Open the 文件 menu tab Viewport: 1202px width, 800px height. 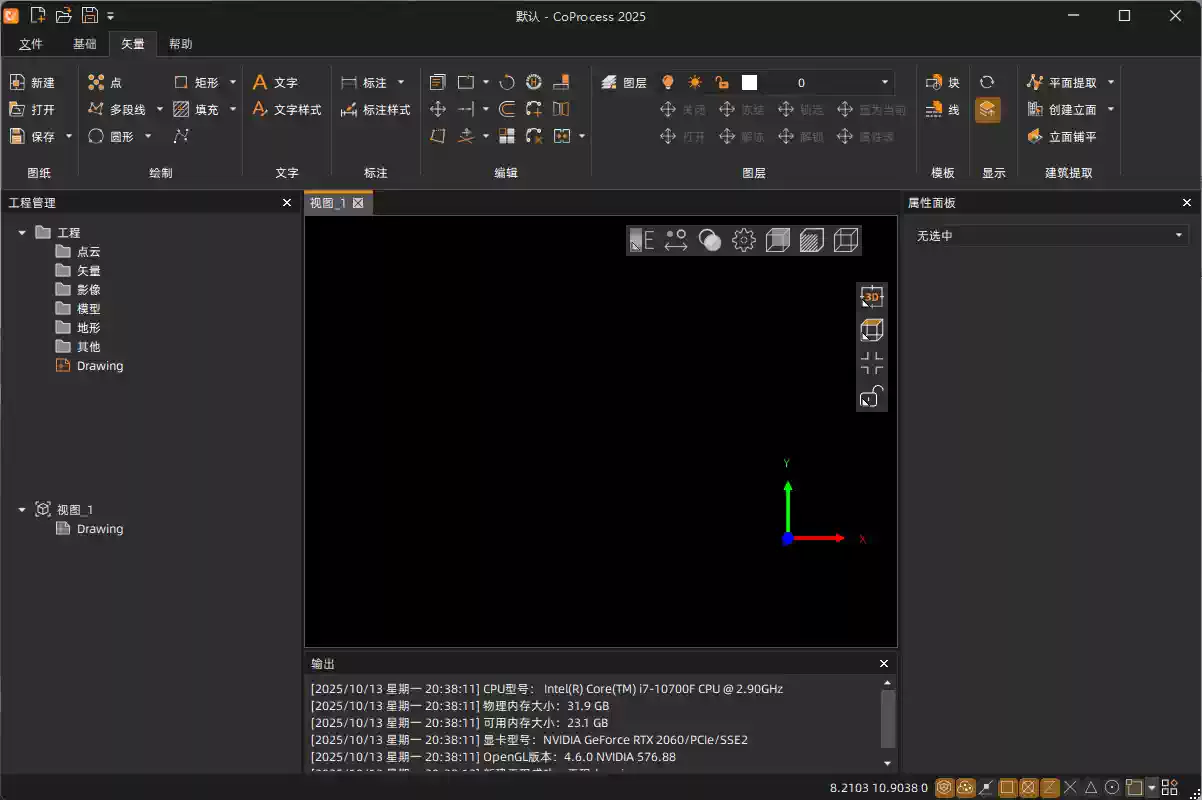(31, 44)
